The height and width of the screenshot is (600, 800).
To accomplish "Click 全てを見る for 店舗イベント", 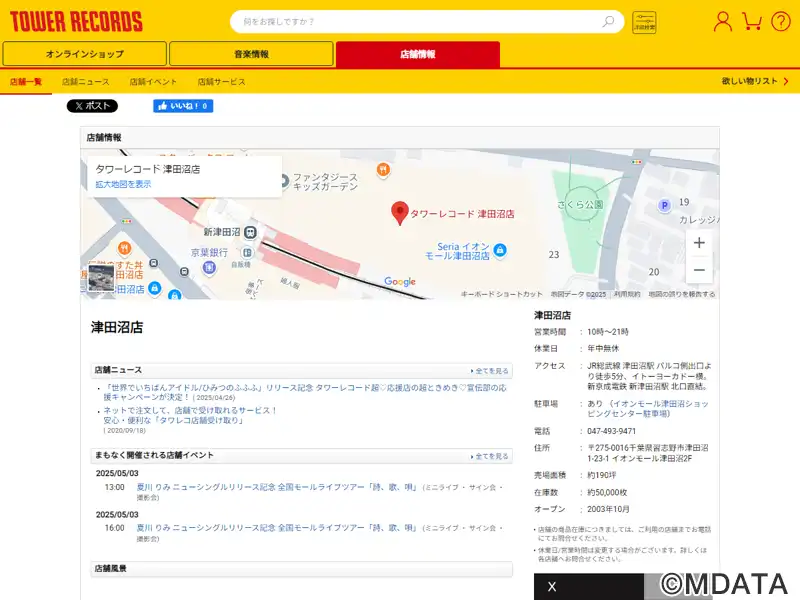I will click(489, 456).
